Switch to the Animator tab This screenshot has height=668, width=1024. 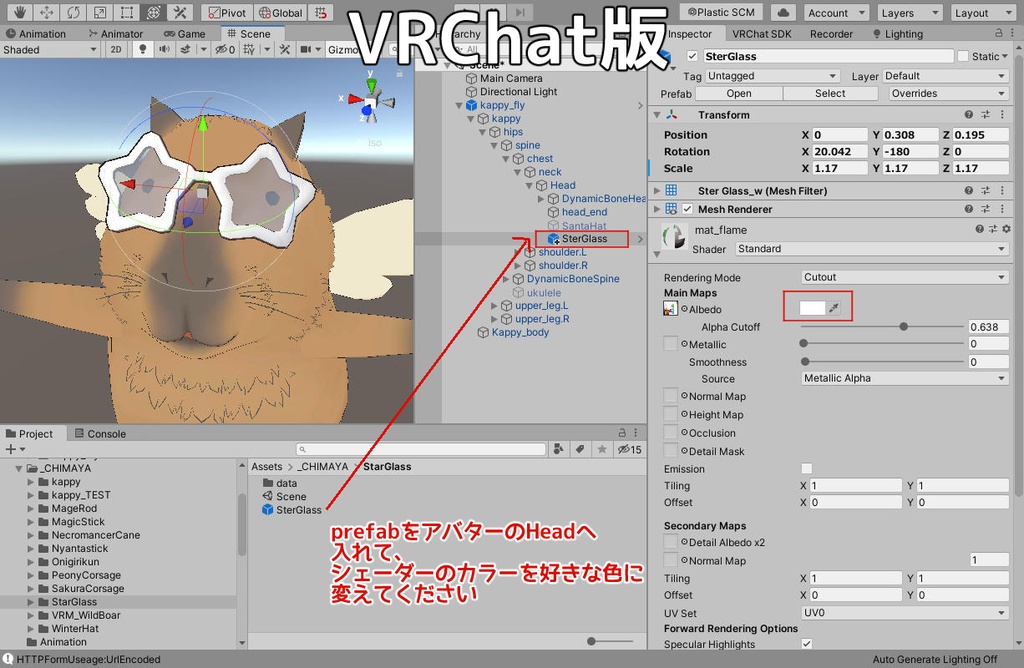click(x=115, y=34)
